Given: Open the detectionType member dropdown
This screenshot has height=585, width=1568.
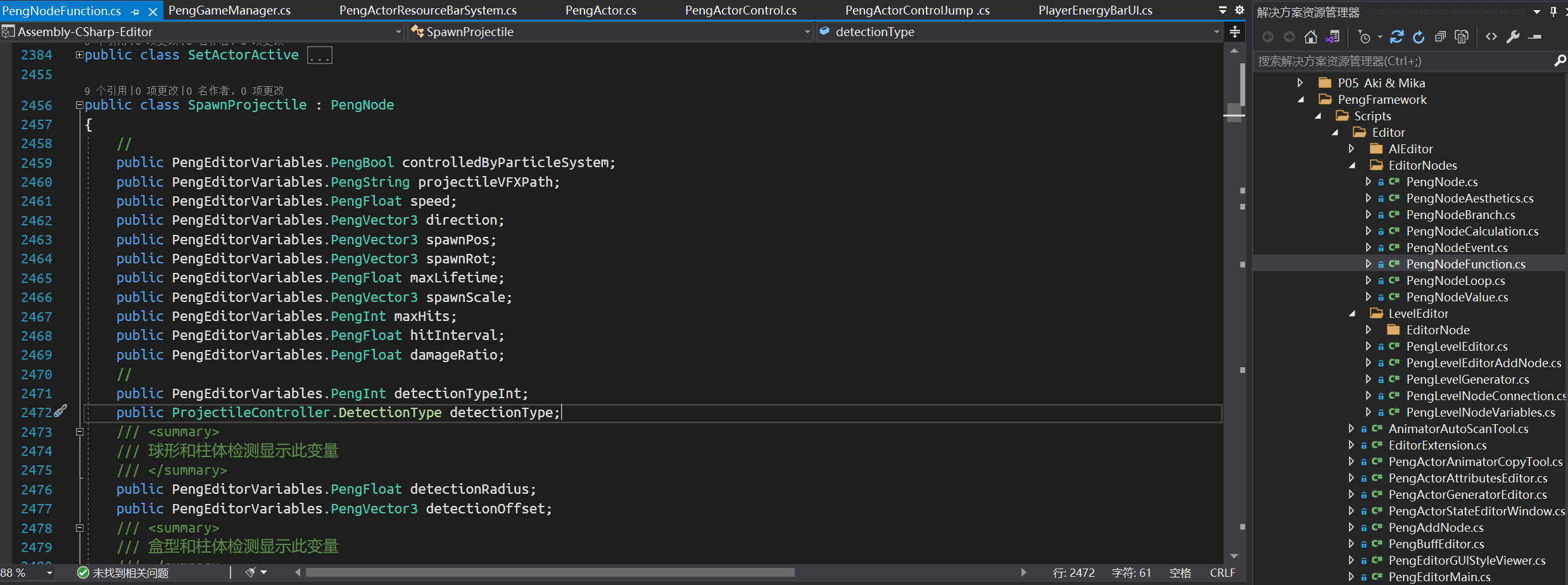Looking at the screenshot, I should click(1217, 32).
